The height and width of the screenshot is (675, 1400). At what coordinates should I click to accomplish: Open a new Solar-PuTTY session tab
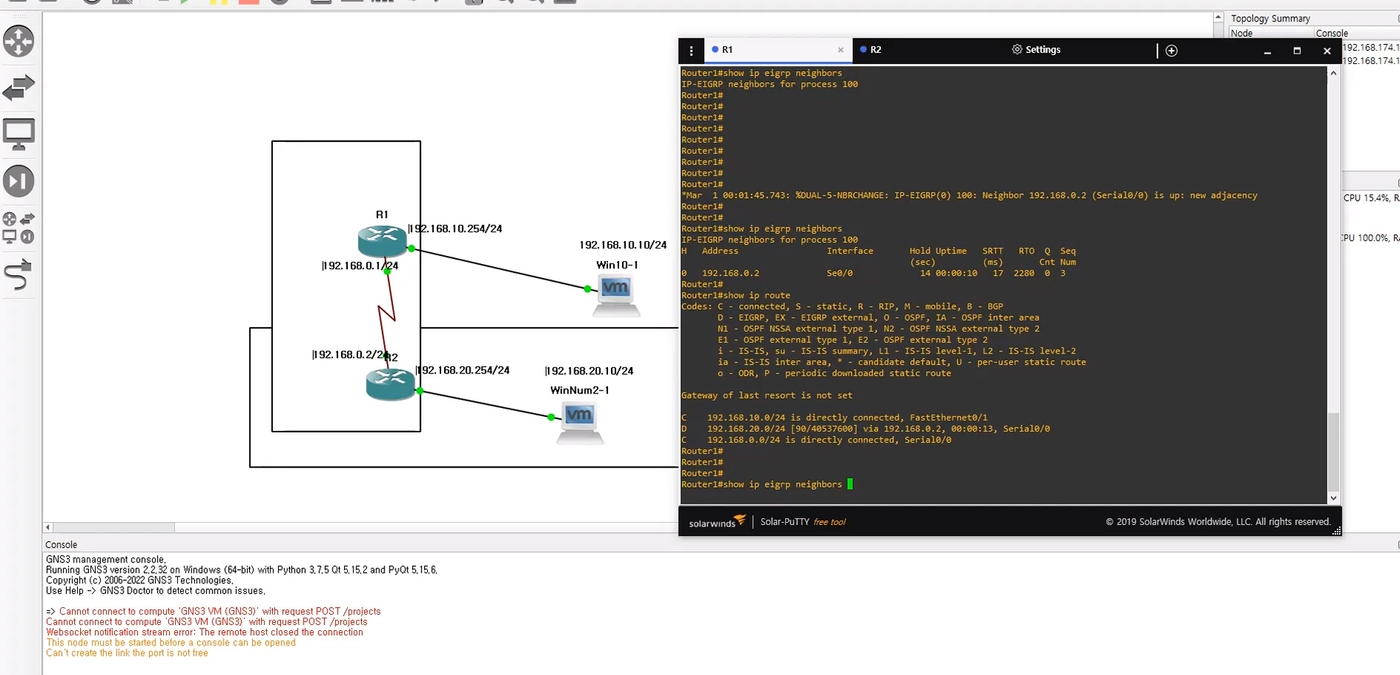pyautogui.click(x=1171, y=50)
